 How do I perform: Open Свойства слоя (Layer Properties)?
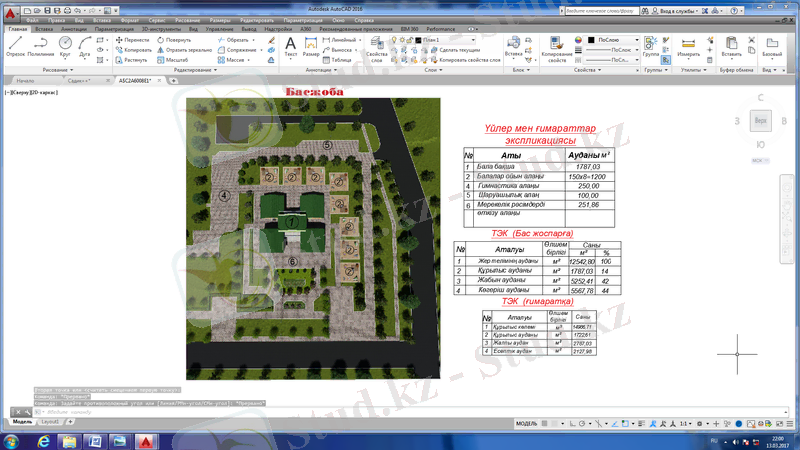point(377,48)
